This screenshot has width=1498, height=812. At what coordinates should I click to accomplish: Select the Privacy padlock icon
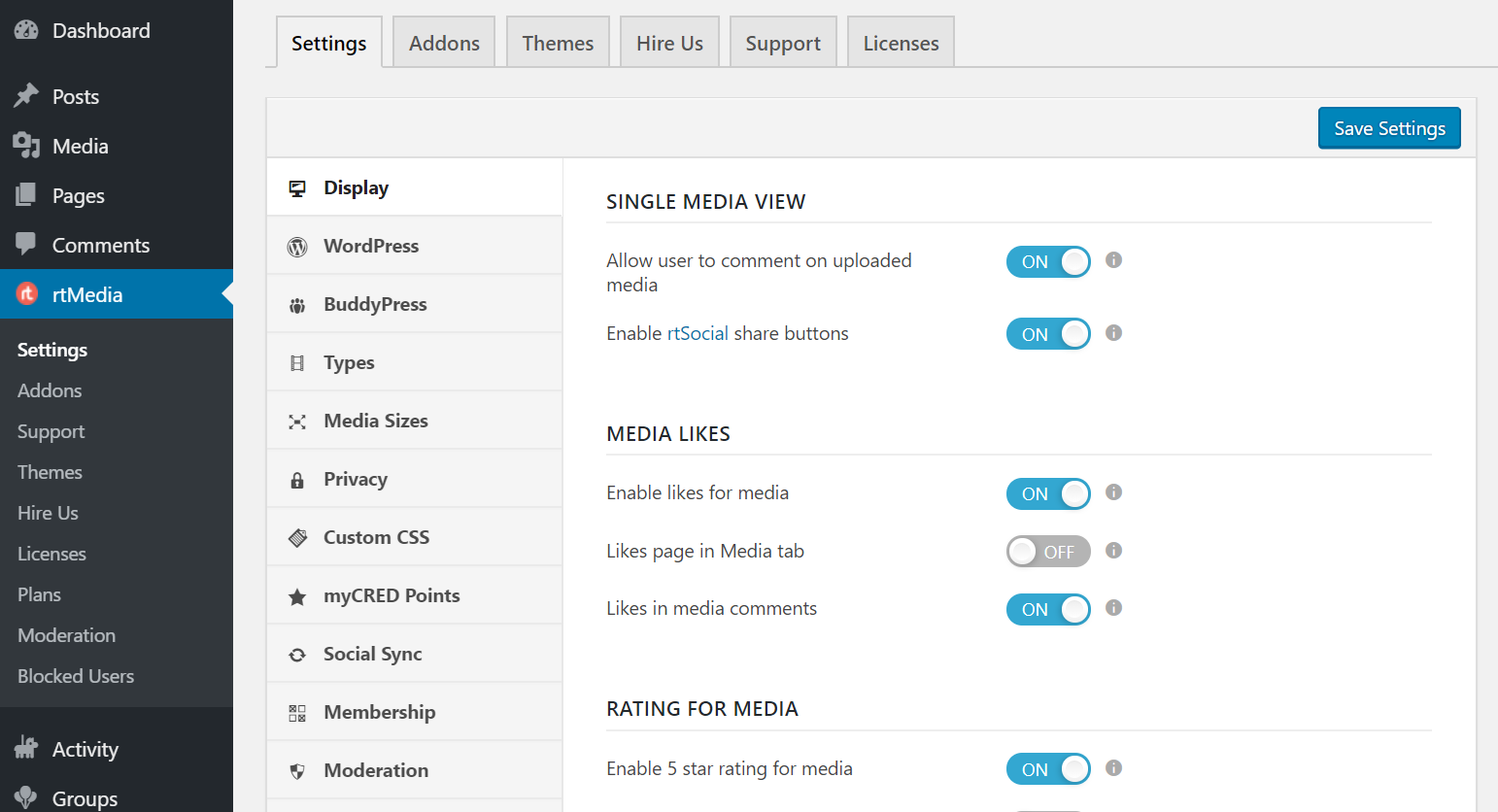pyautogui.click(x=297, y=478)
